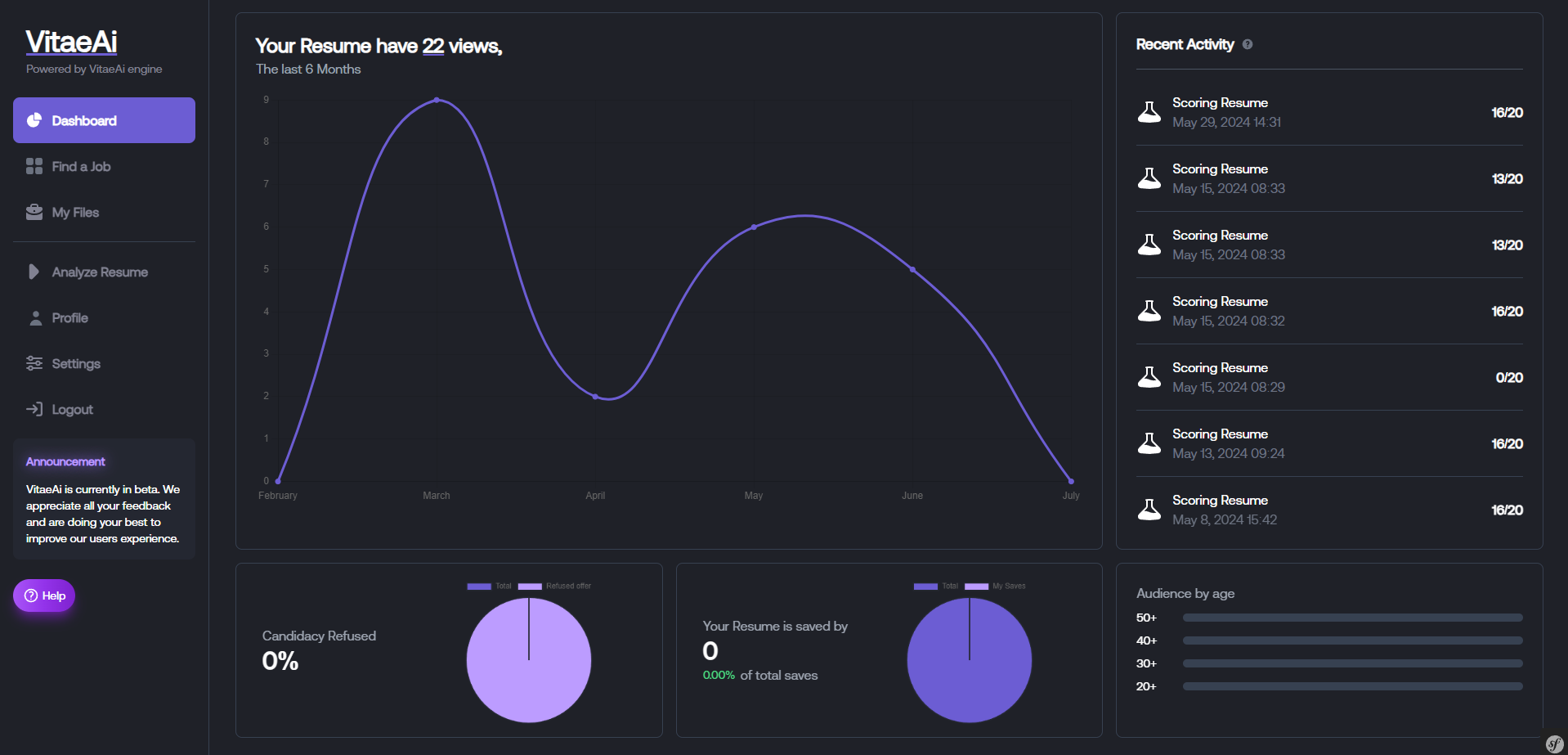This screenshot has height=755, width=1568.
Task: Click flask icon for May 15, 2024 08:32 entry
Action: click(1149, 311)
